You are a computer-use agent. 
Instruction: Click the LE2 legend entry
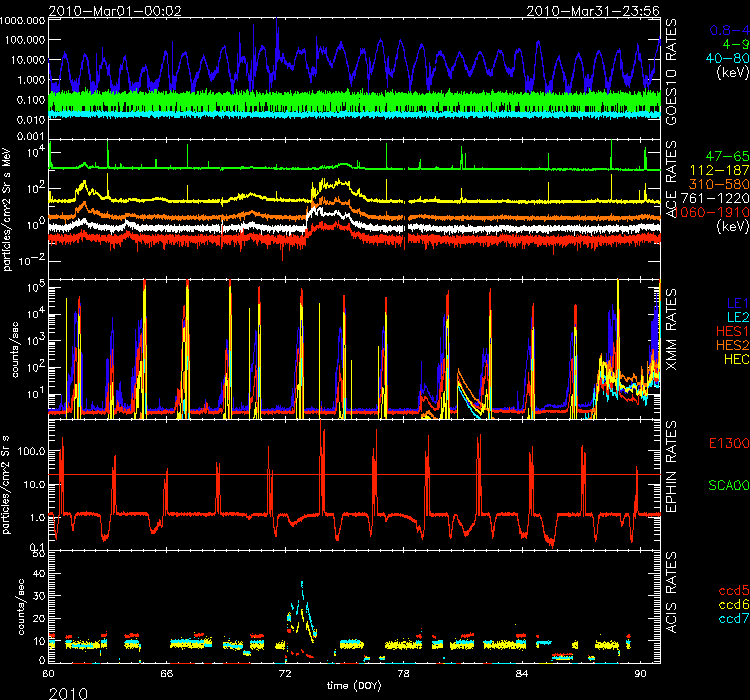click(x=738, y=317)
